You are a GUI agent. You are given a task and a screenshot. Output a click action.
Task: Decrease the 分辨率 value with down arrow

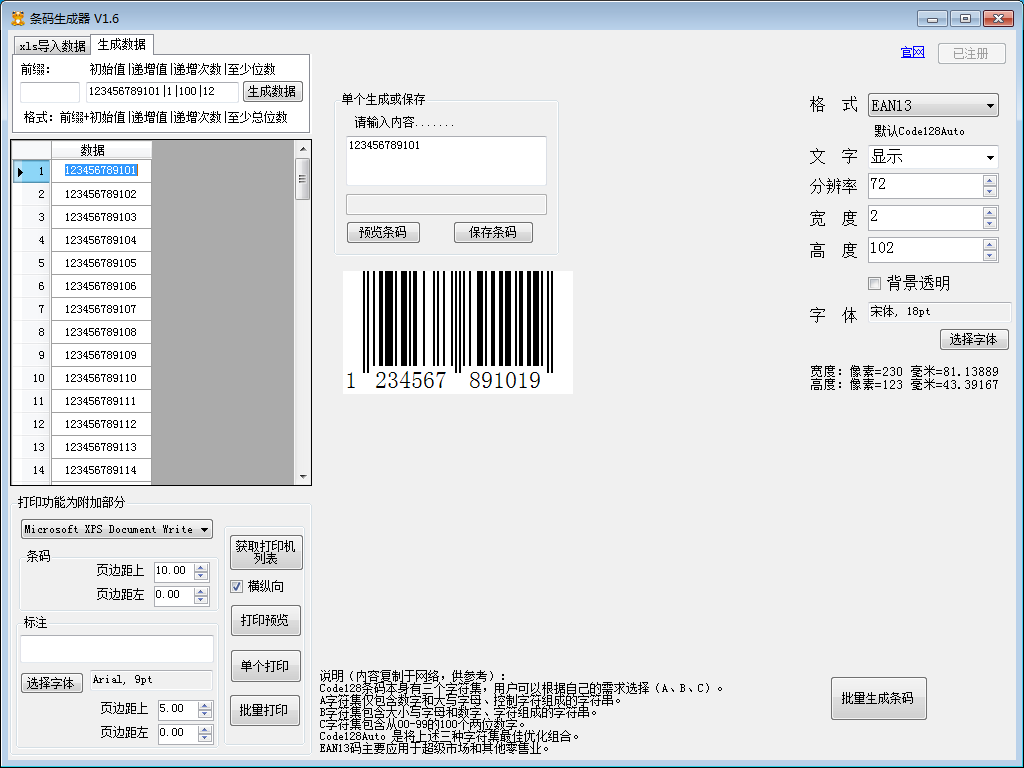click(989, 191)
